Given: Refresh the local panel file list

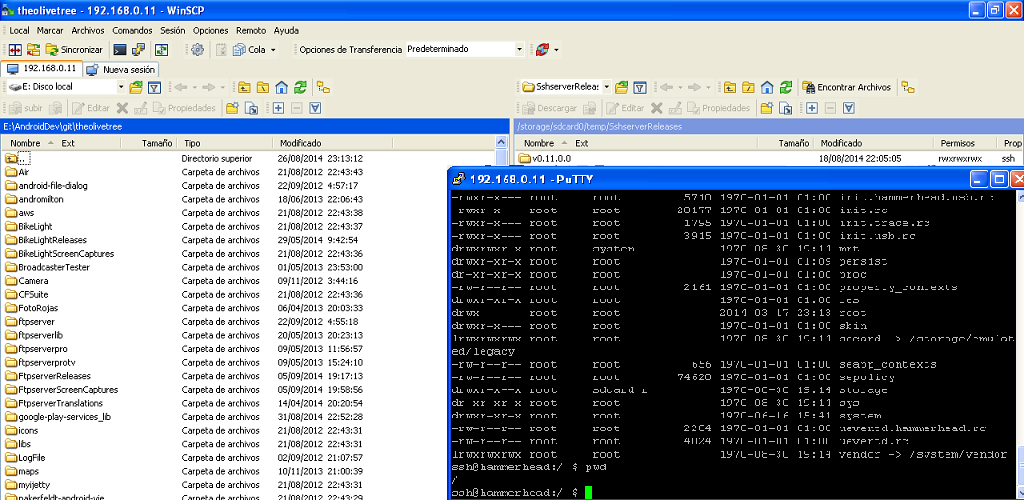Looking at the screenshot, I should [x=300, y=87].
